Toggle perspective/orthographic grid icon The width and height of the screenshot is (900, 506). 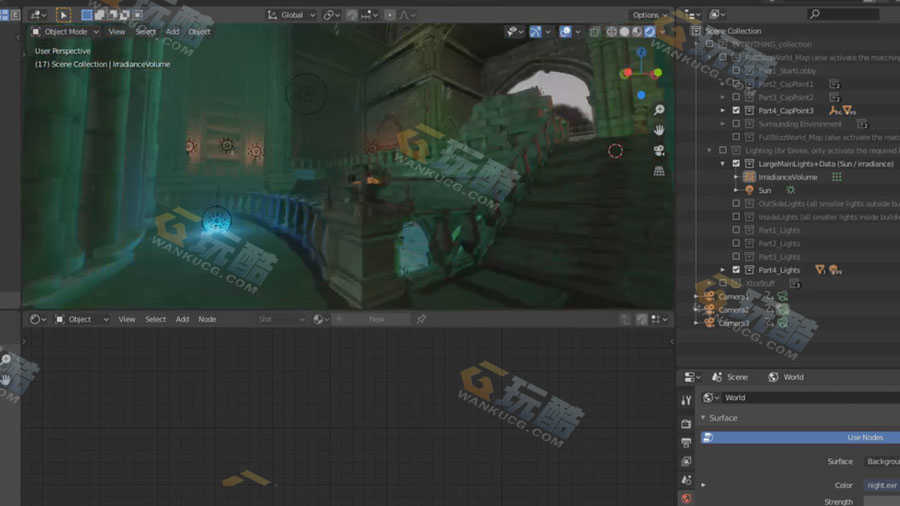click(659, 171)
